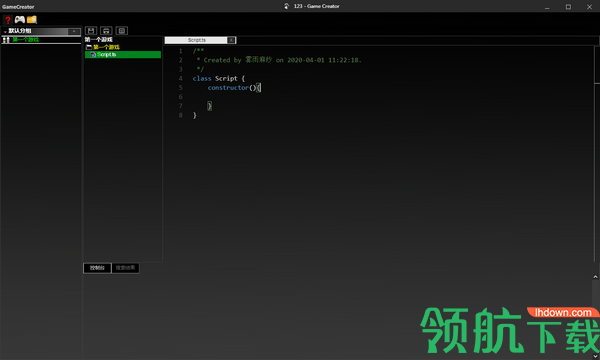Close the Script.ts editor tab
This screenshot has height=360, width=600.
[x=231, y=40]
